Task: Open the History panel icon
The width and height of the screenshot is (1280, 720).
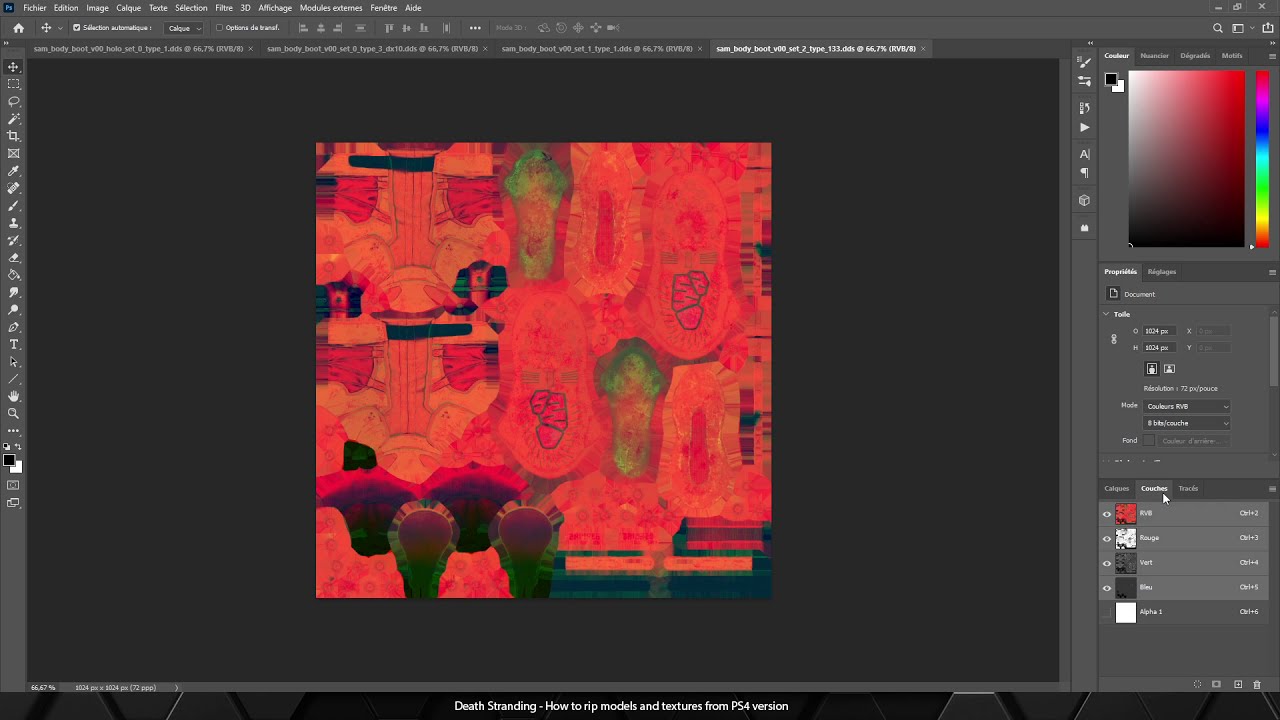Action: pos(1084,107)
